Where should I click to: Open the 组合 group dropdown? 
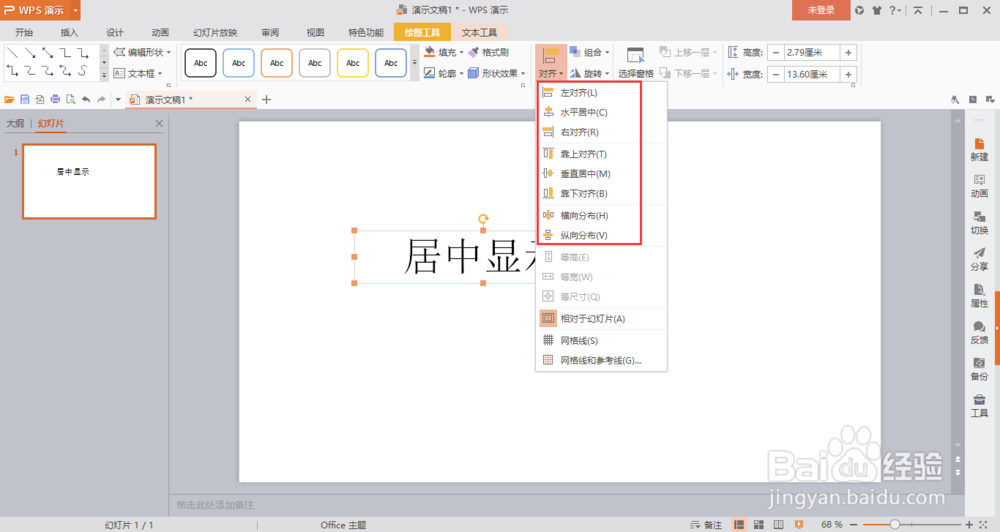pyautogui.click(x=589, y=52)
